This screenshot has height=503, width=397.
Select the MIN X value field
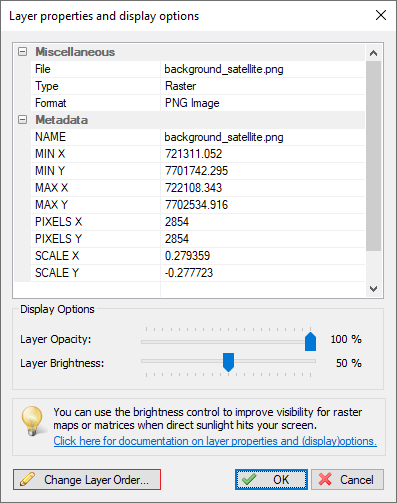tap(263, 154)
